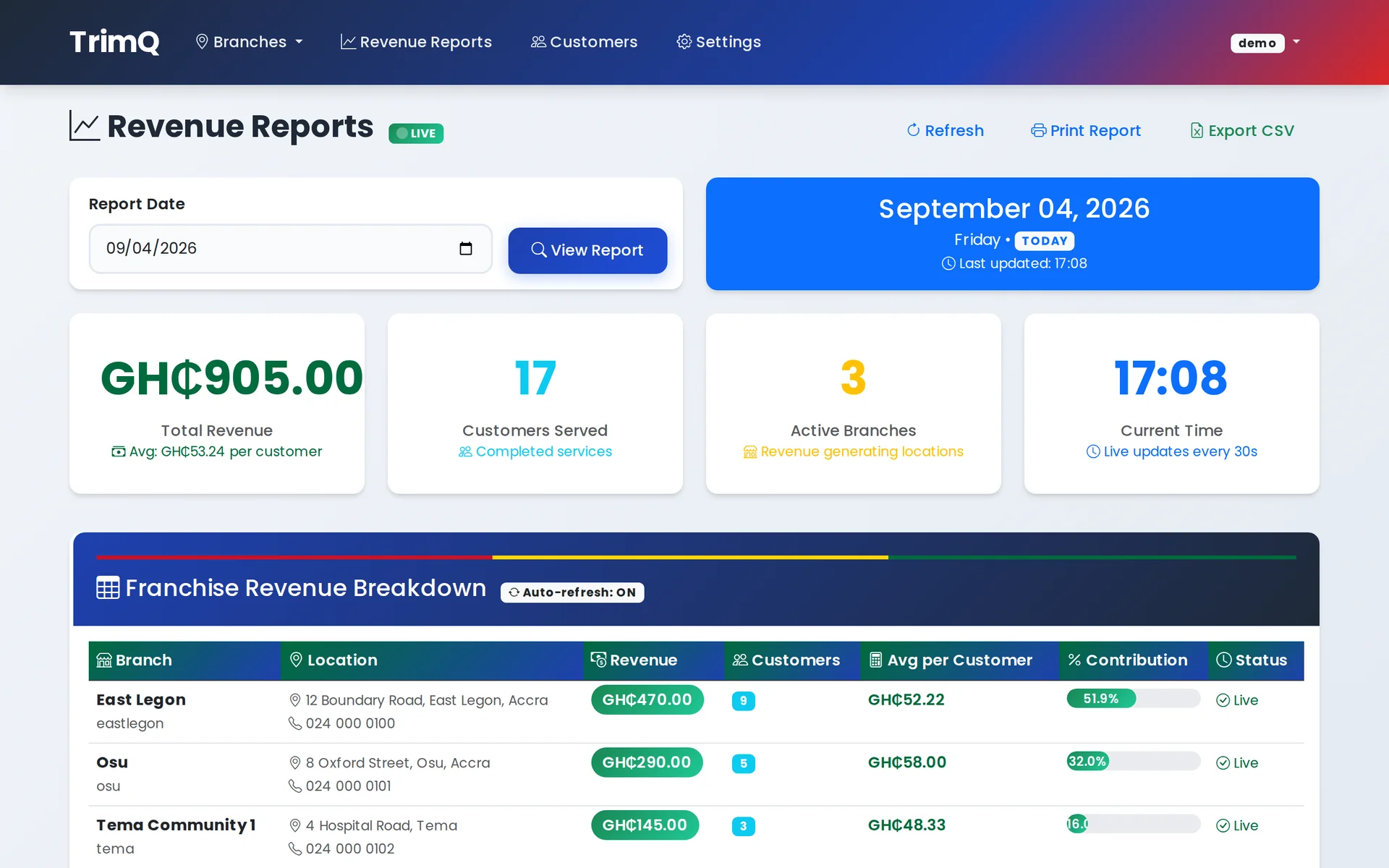Click the location pin for 8 Oxford Street

coord(295,763)
